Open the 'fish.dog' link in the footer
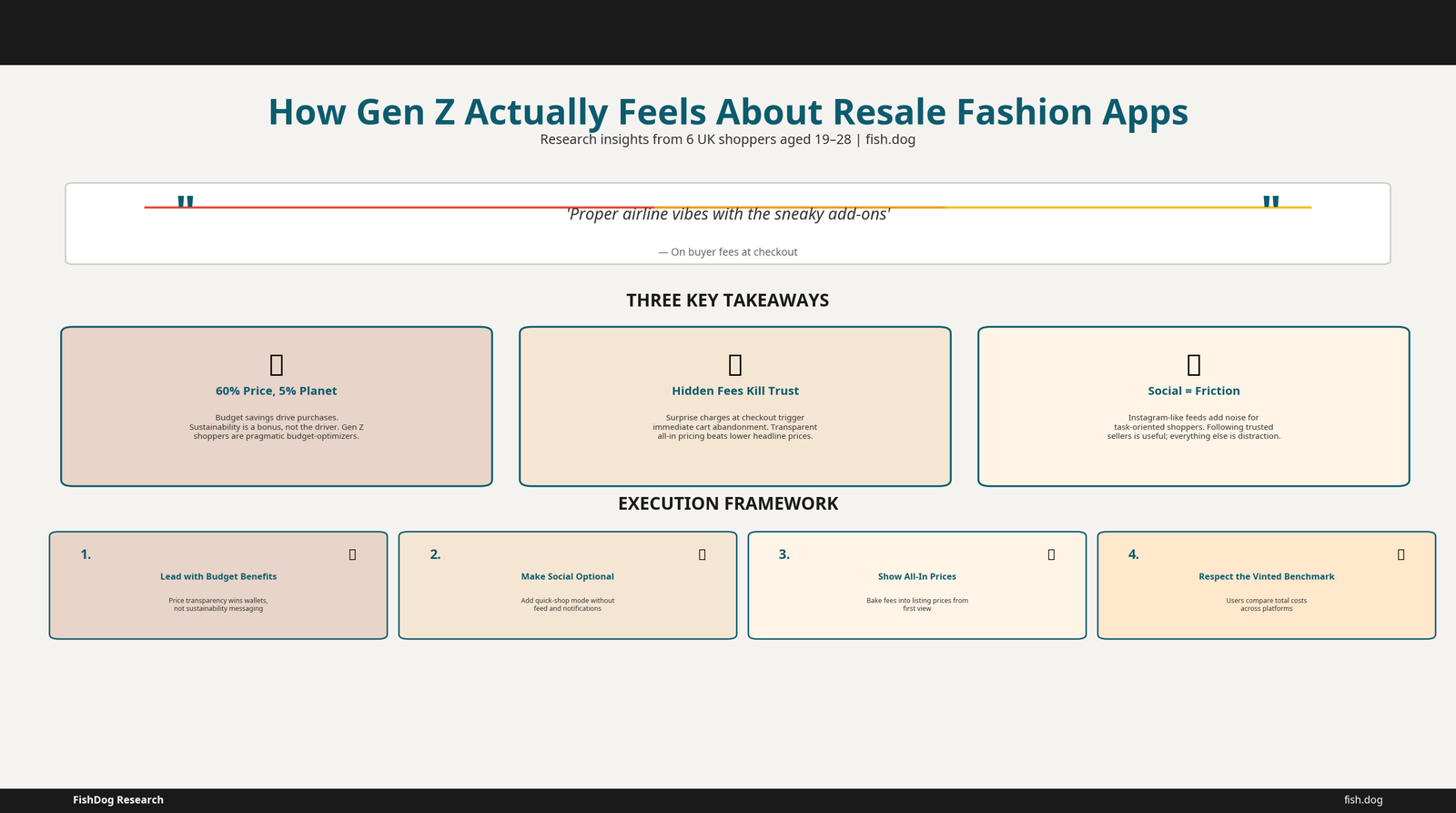Image resolution: width=1456 pixels, height=813 pixels. (x=1363, y=800)
